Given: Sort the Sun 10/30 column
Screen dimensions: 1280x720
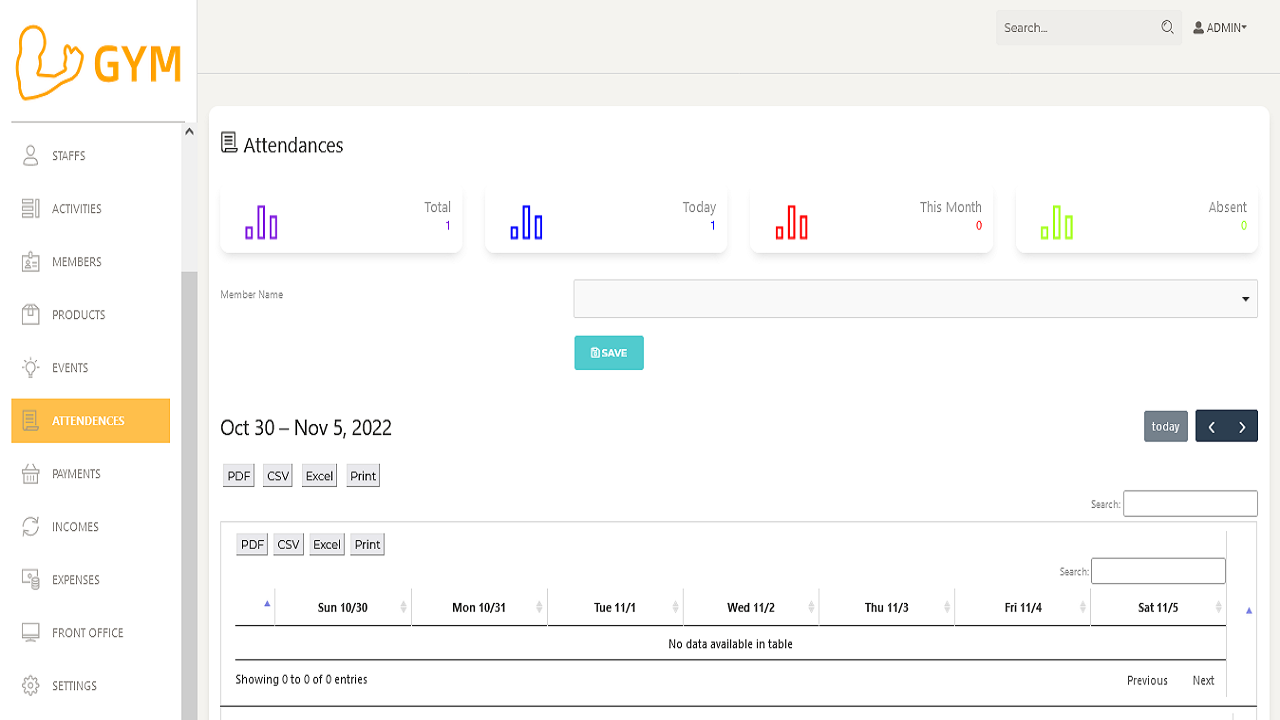Looking at the screenshot, I should 343,606.
